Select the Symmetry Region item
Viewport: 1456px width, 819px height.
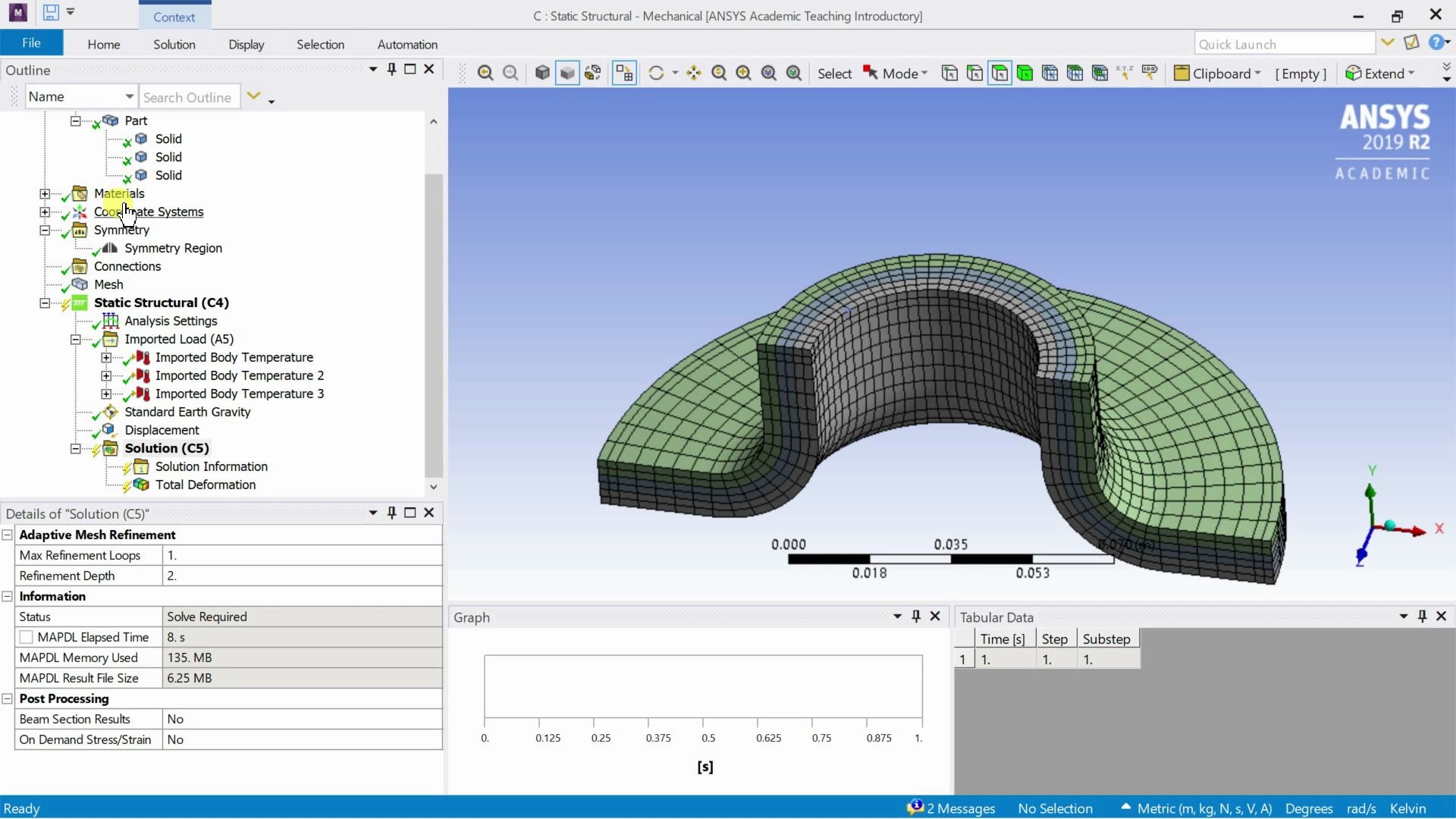173,248
